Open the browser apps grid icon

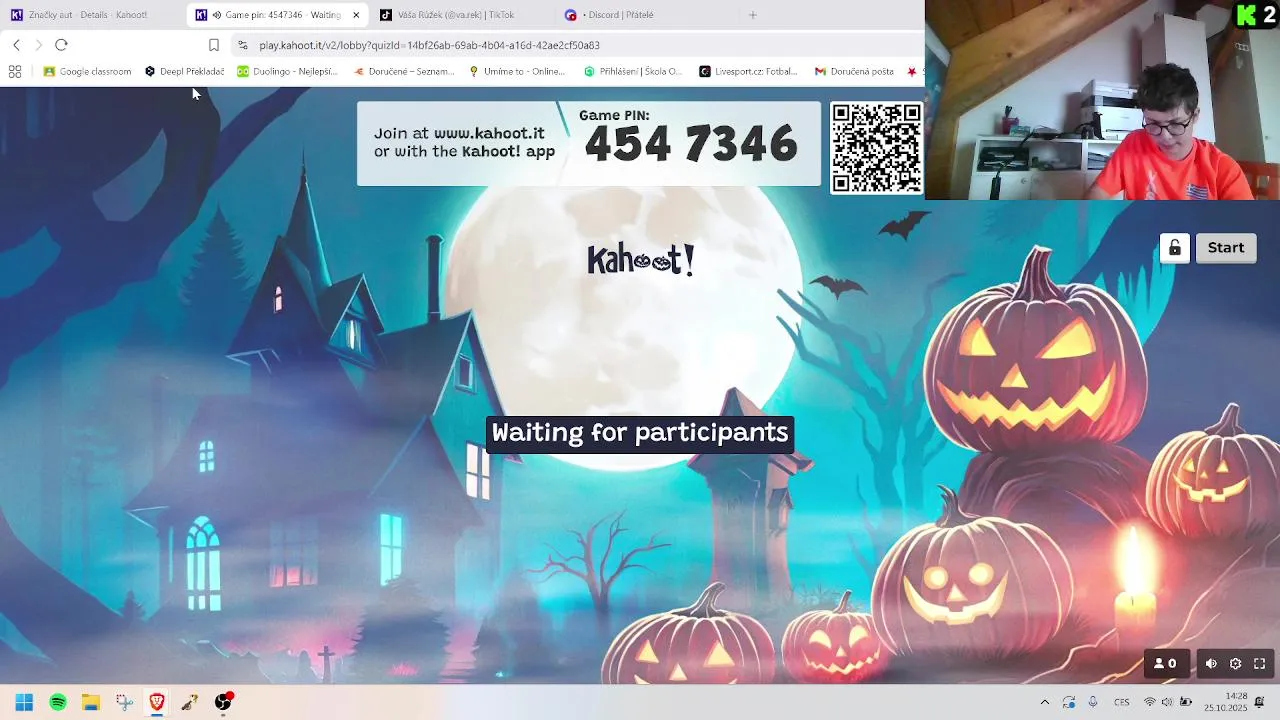(x=15, y=72)
